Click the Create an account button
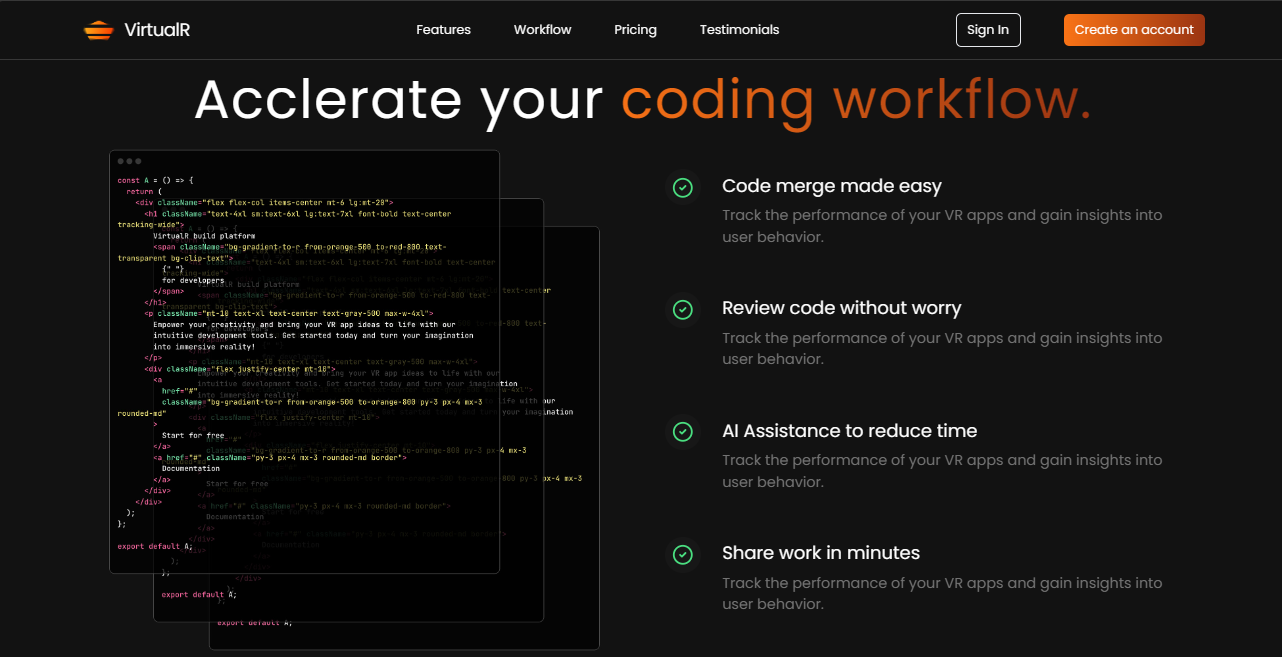Viewport: 1282px width, 657px height. (x=1134, y=30)
